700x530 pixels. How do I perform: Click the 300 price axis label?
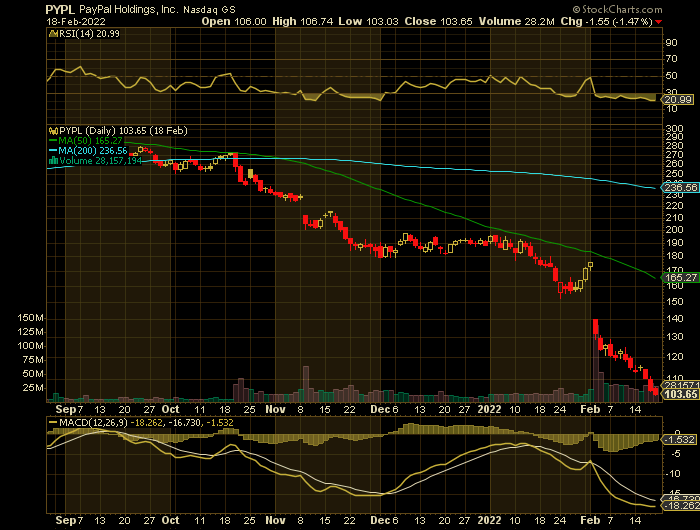(674, 129)
